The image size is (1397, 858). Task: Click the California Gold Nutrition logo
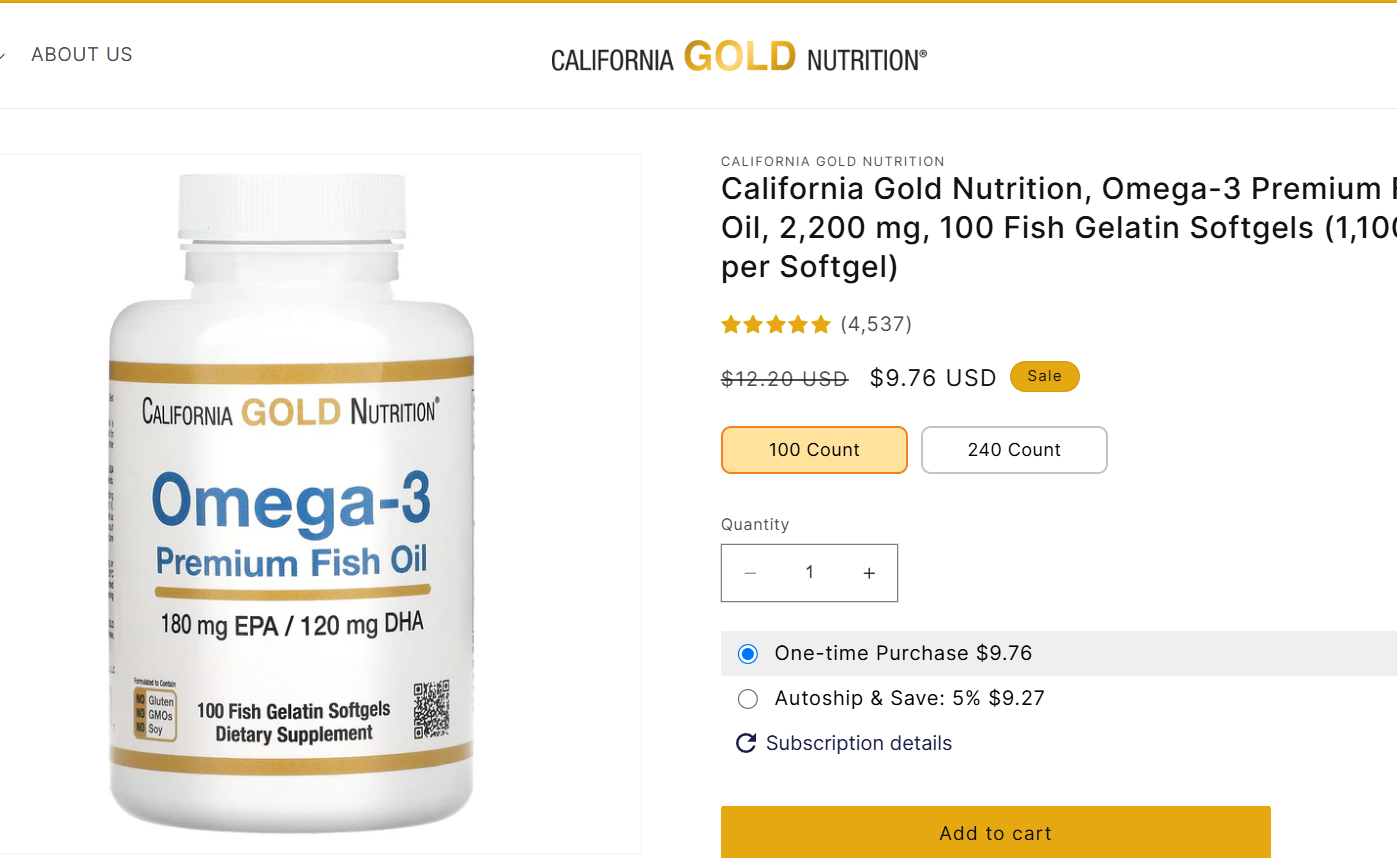(739, 57)
